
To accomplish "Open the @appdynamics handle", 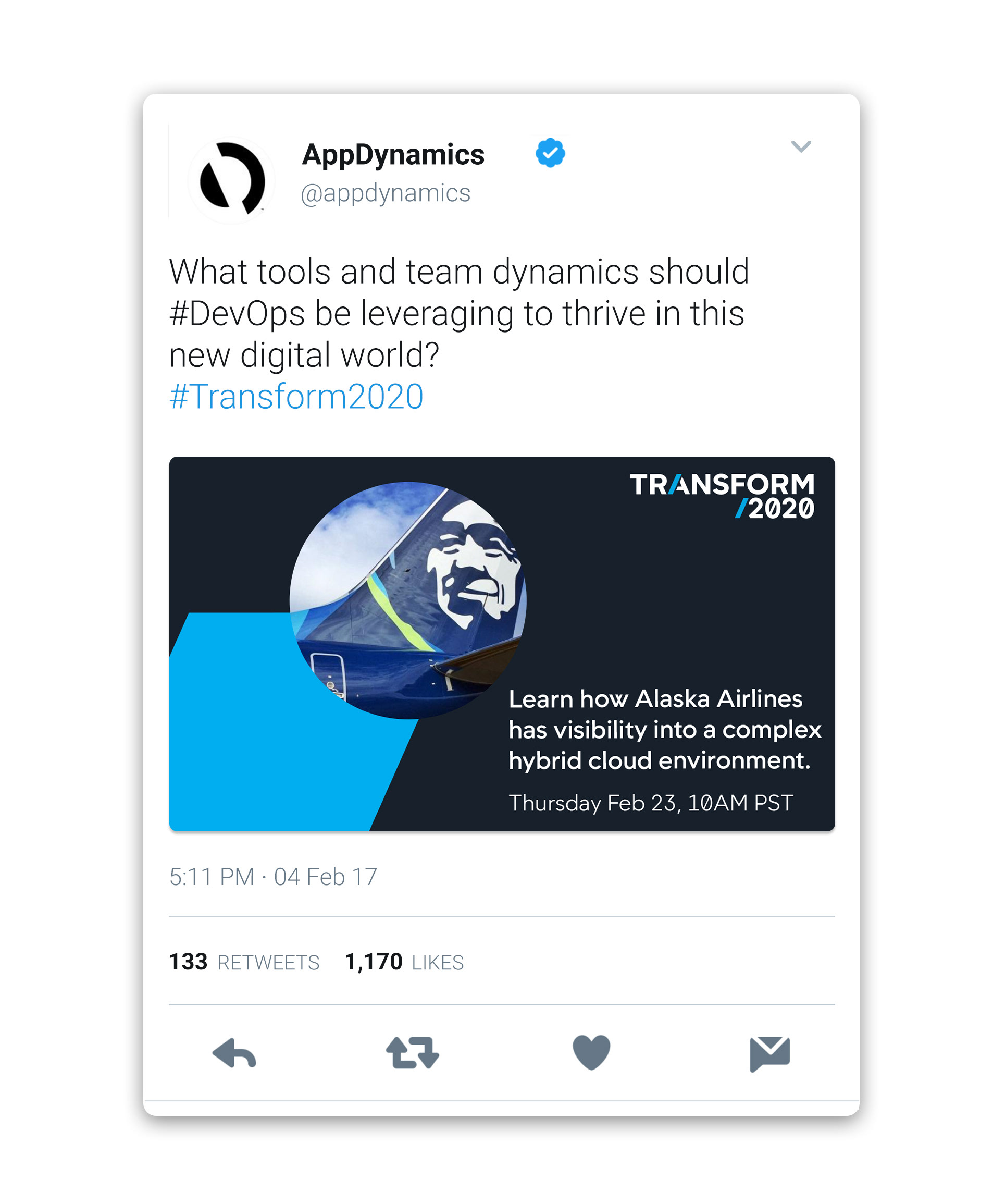I will (386, 193).
